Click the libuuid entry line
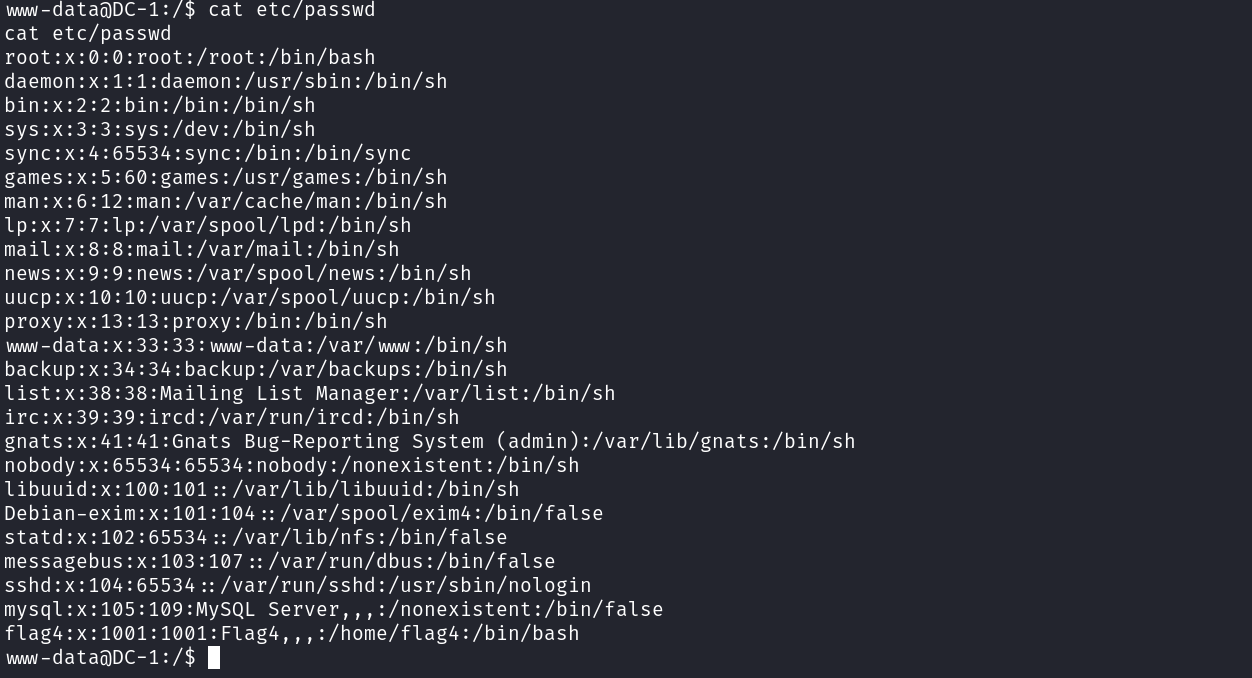Image resolution: width=1252 pixels, height=678 pixels. click(261, 490)
